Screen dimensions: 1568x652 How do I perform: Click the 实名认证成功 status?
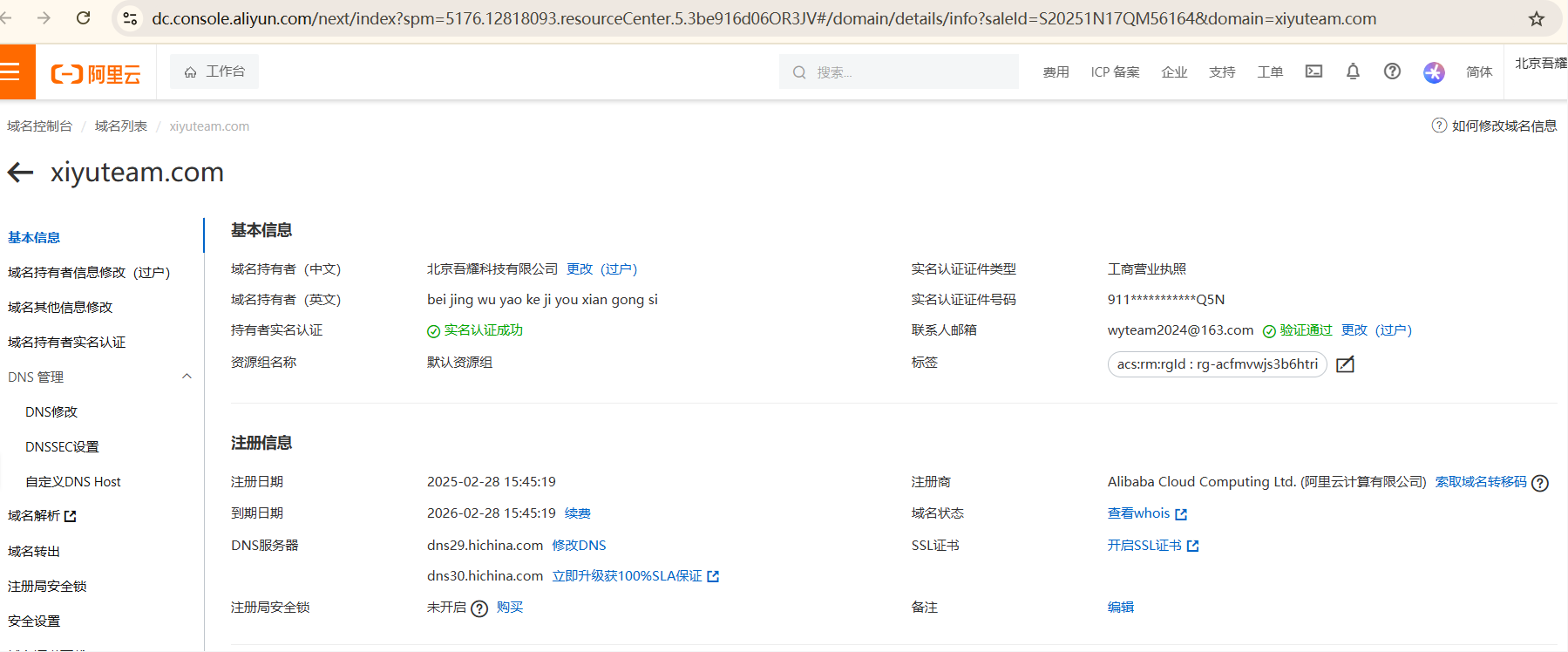(x=475, y=330)
